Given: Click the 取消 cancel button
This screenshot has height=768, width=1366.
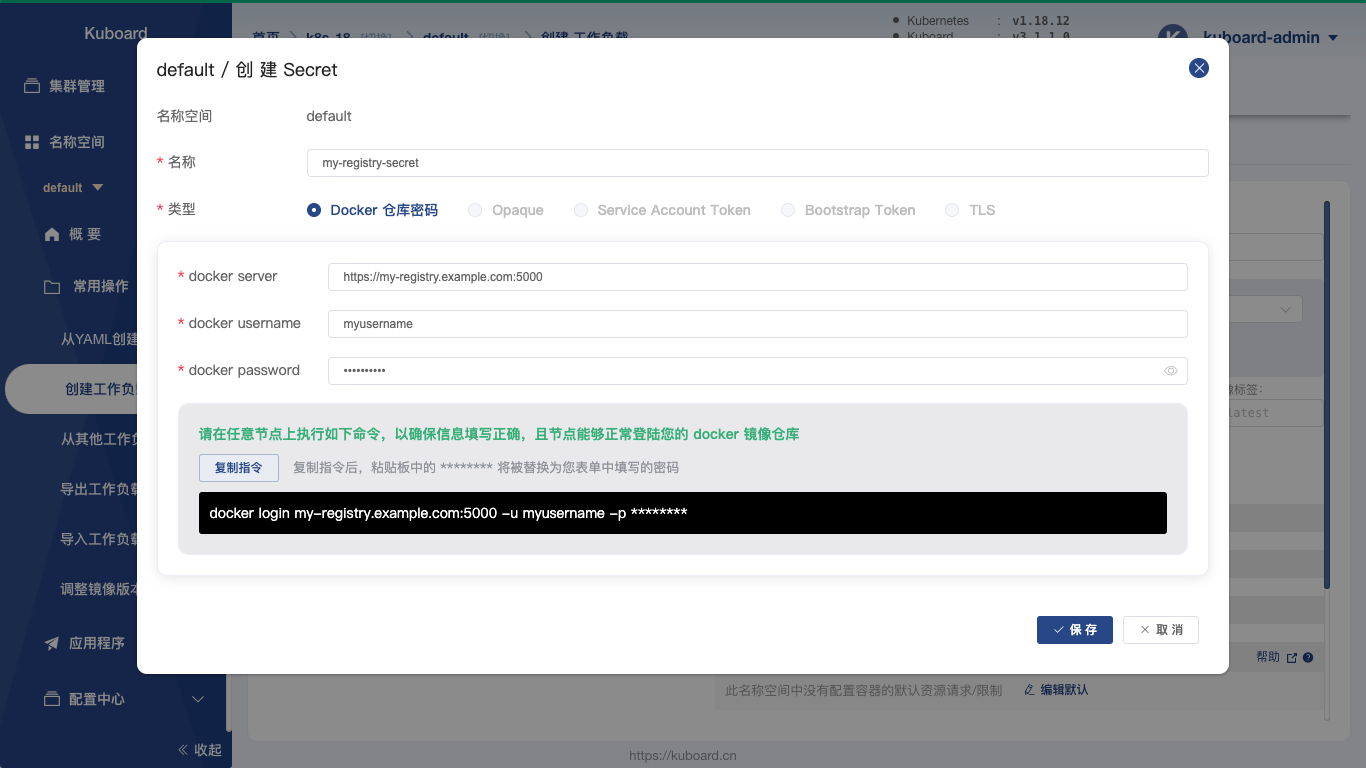Looking at the screenshot, I should (1161, 630).
